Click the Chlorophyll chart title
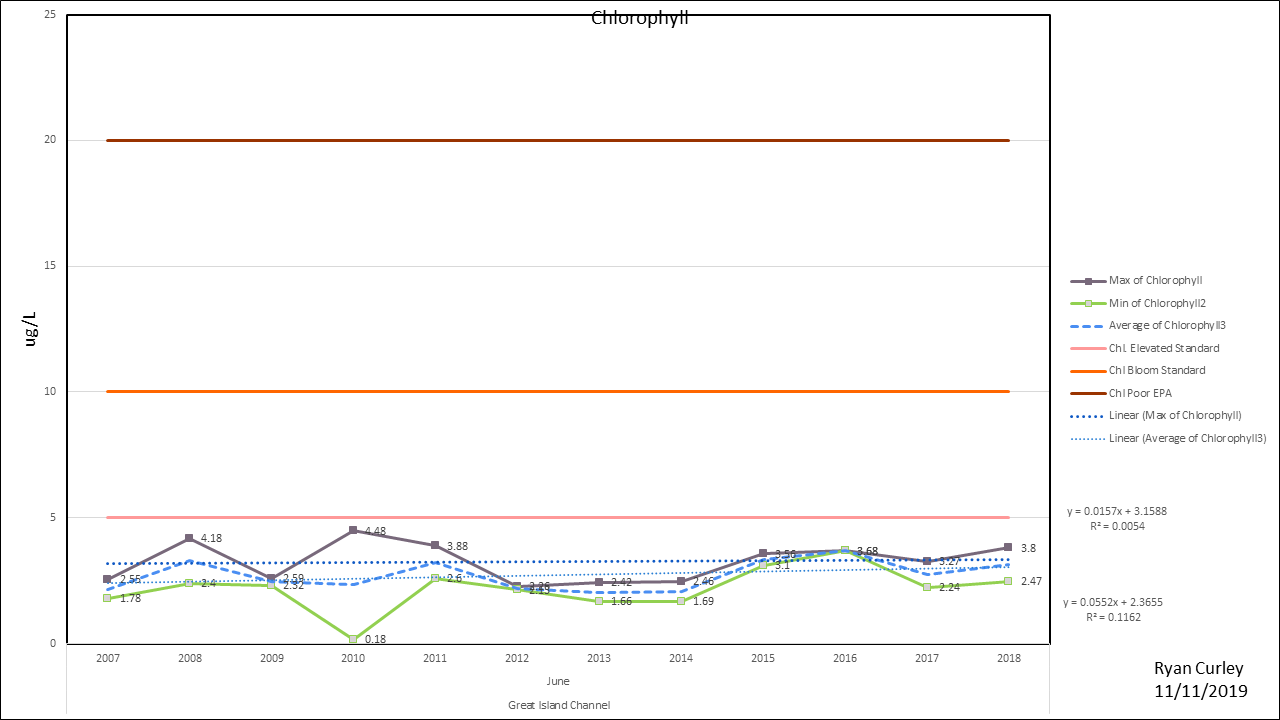 640,18
